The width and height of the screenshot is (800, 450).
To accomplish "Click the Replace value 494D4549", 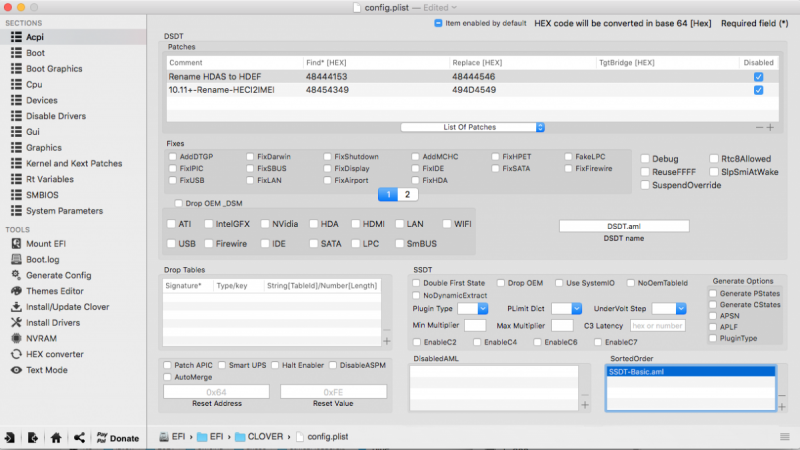I will [474, 90].
